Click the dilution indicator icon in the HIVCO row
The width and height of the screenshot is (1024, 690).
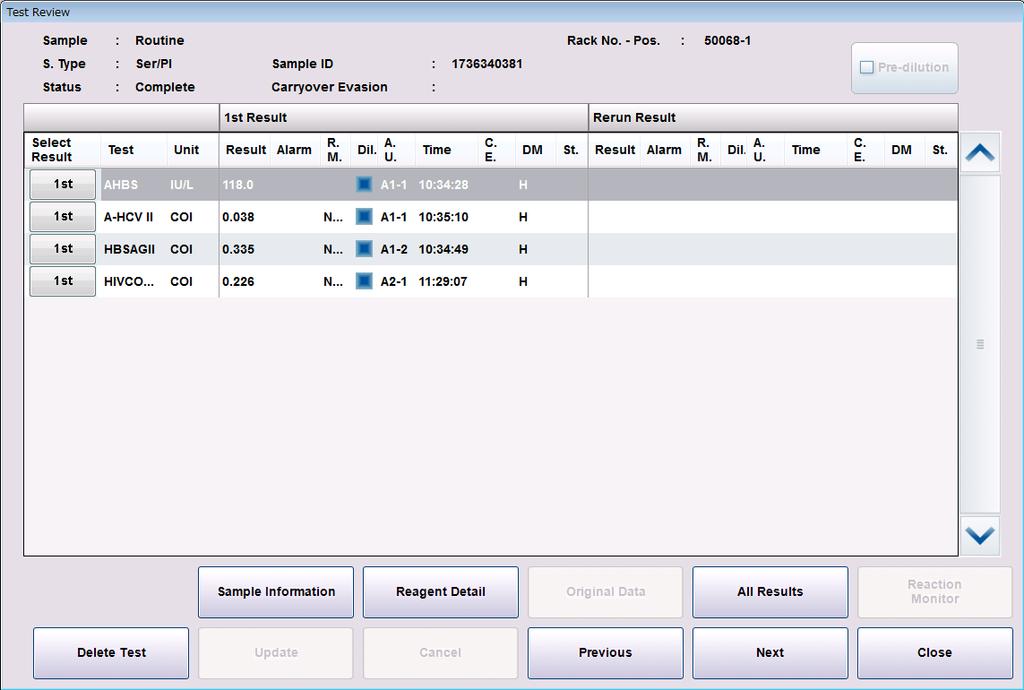(x=364, y=281)
